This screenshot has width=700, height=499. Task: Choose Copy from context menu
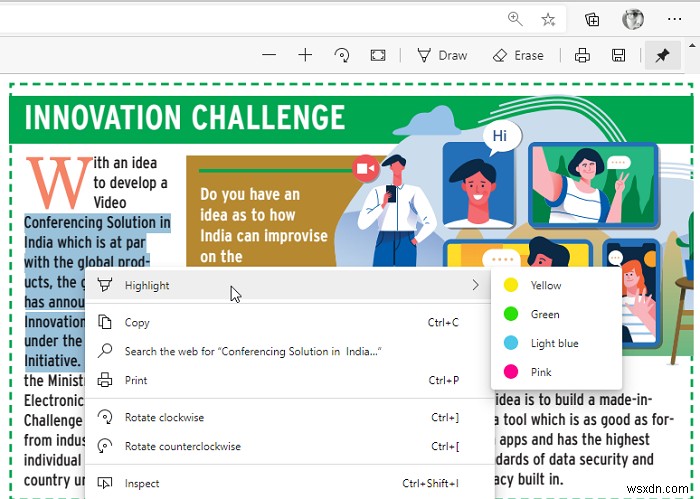pos(288,322)
